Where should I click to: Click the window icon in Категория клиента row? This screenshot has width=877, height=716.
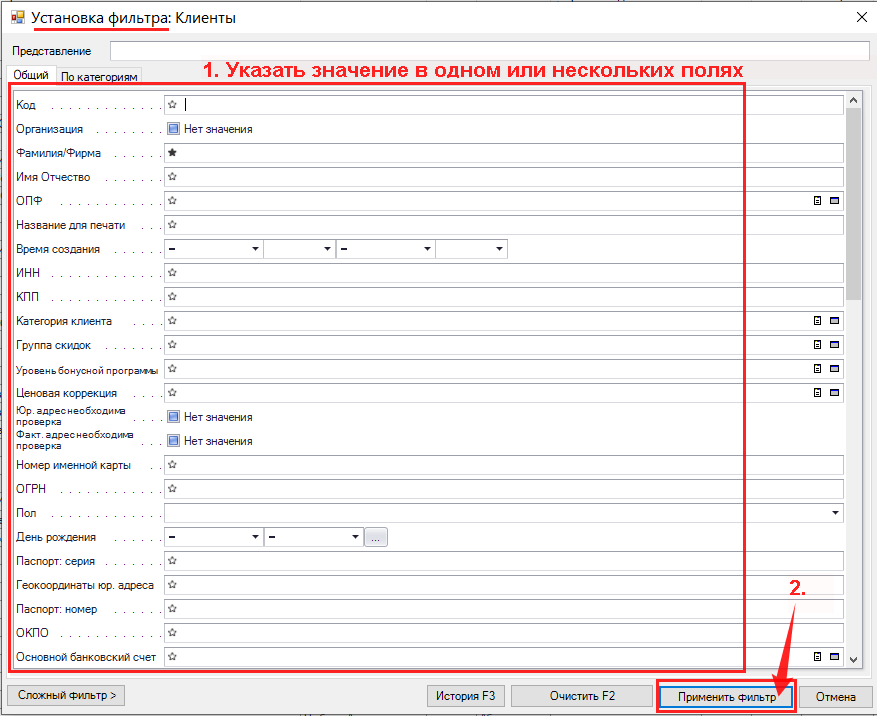pyautogui.click(x=834, y=321)
